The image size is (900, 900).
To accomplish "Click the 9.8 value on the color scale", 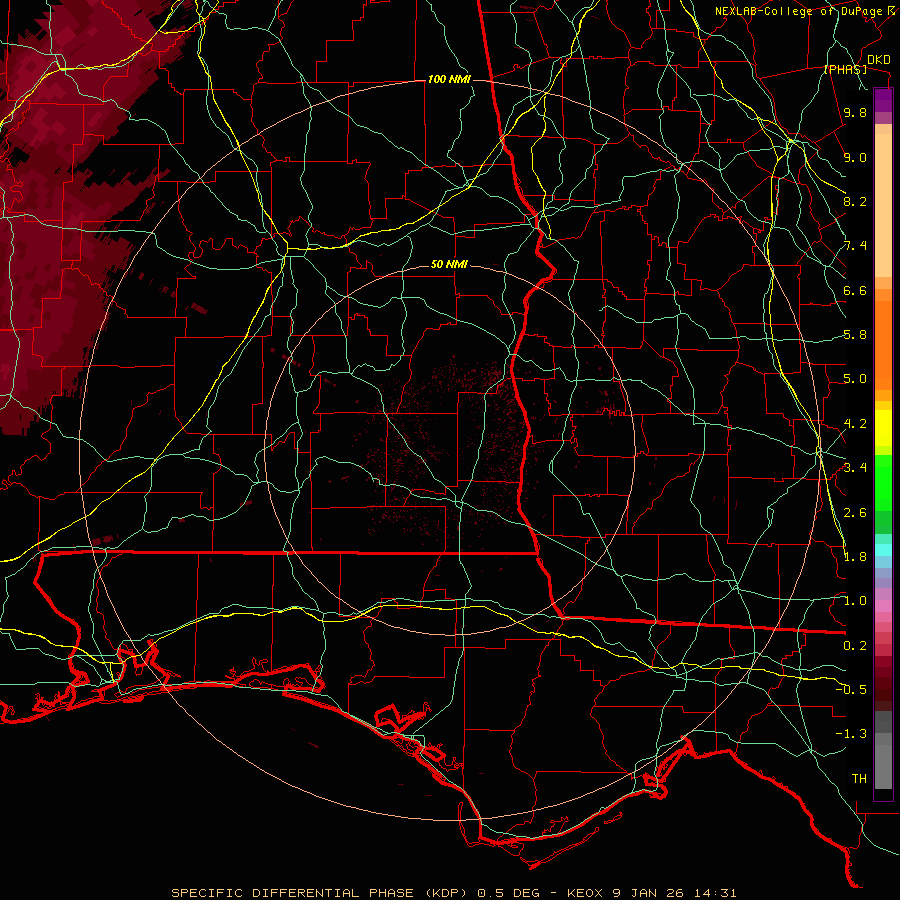I will (x=855, y=112).
